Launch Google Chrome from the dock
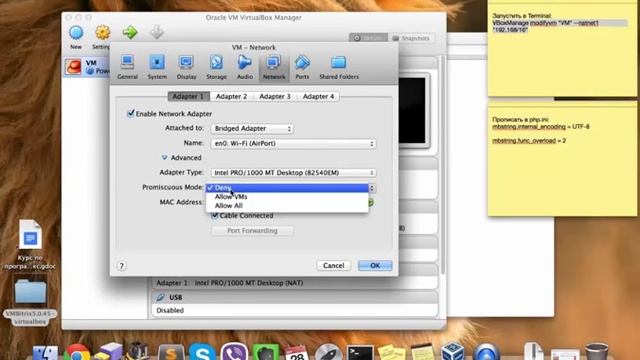640x360 pixels. coord(76,352)
